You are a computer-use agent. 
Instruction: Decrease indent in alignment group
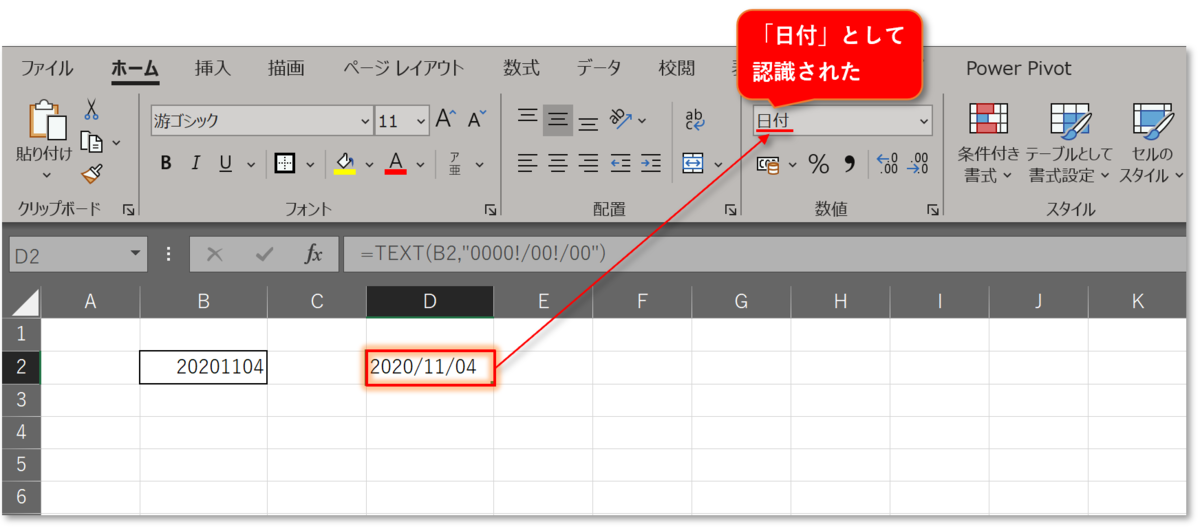621,163
